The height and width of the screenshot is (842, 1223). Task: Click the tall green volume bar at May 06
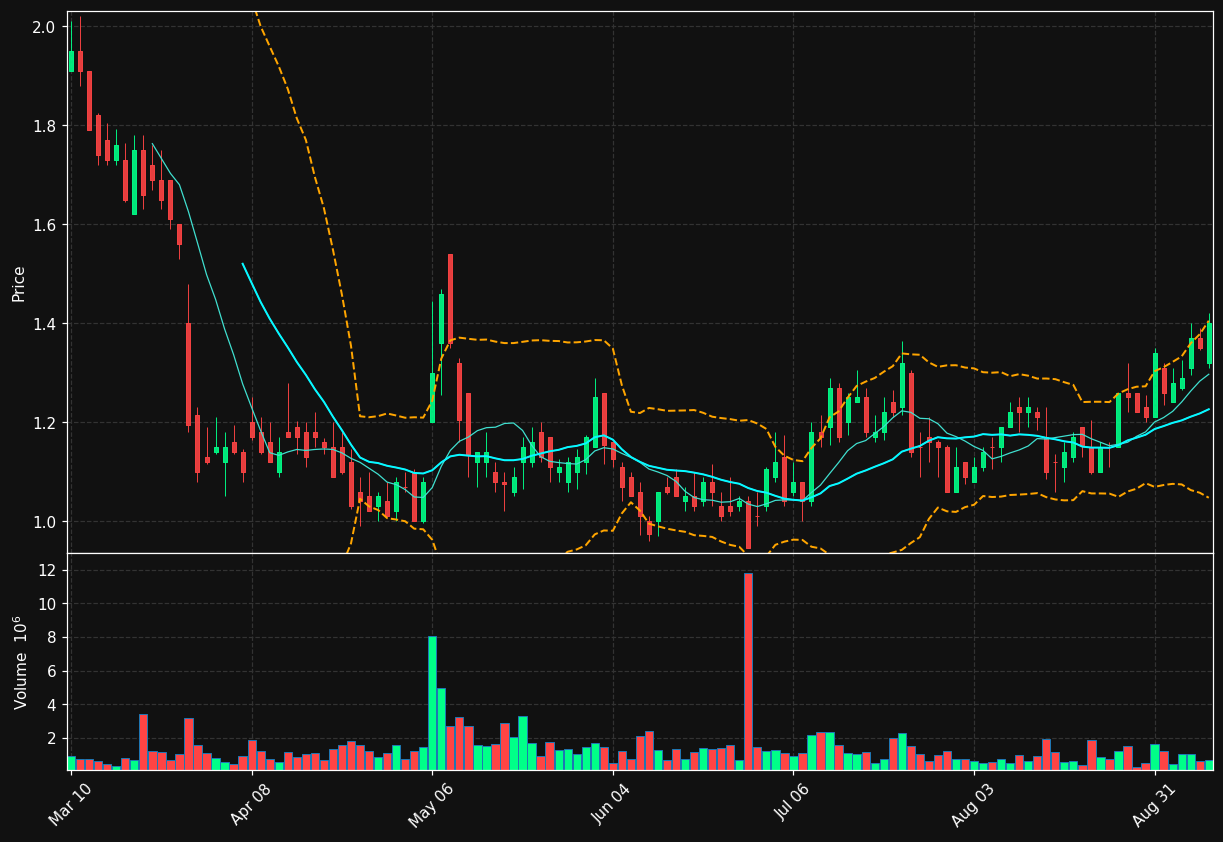click(x=432, y=703)
